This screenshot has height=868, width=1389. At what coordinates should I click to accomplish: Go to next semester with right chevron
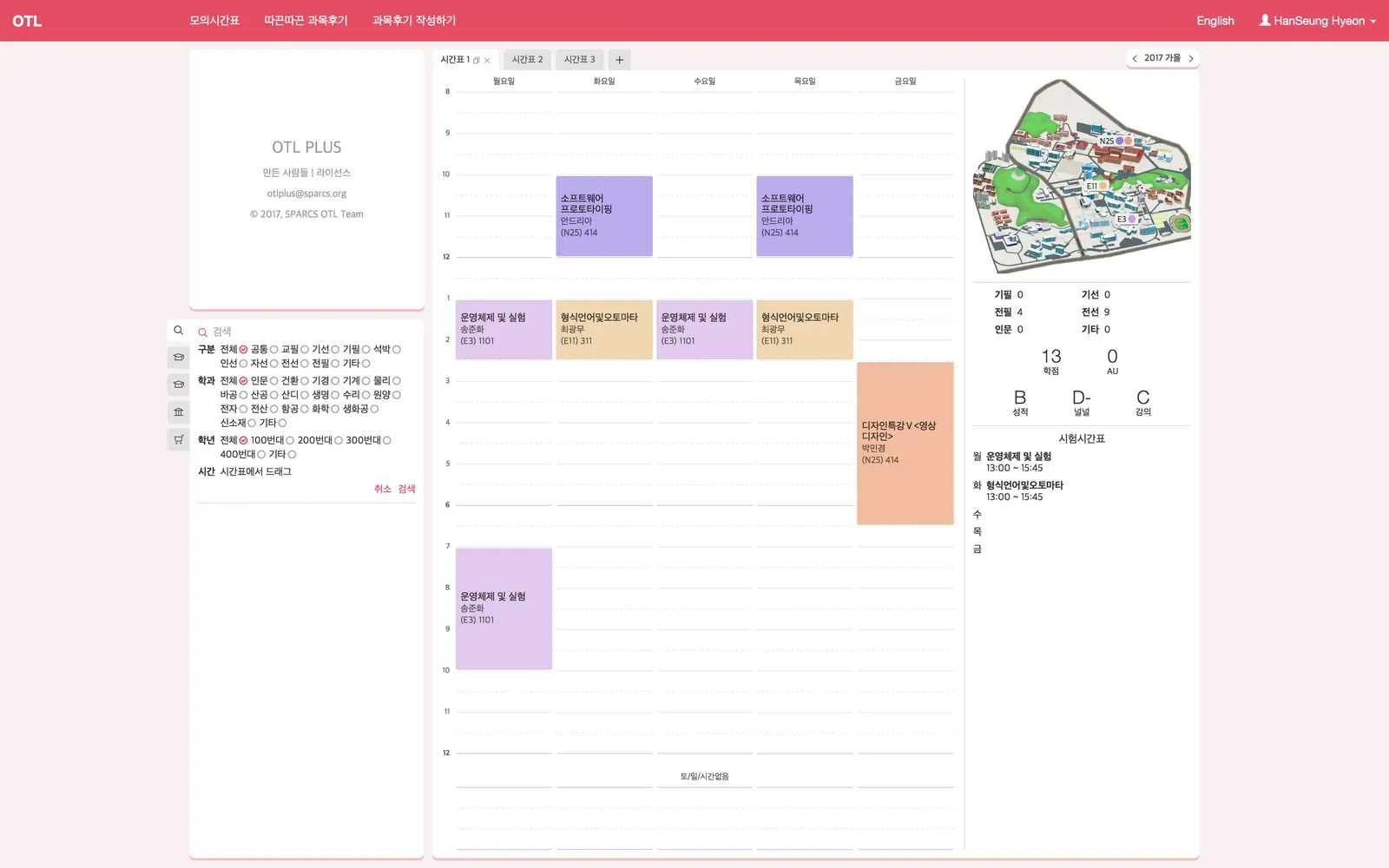[x=1190, y=58]
